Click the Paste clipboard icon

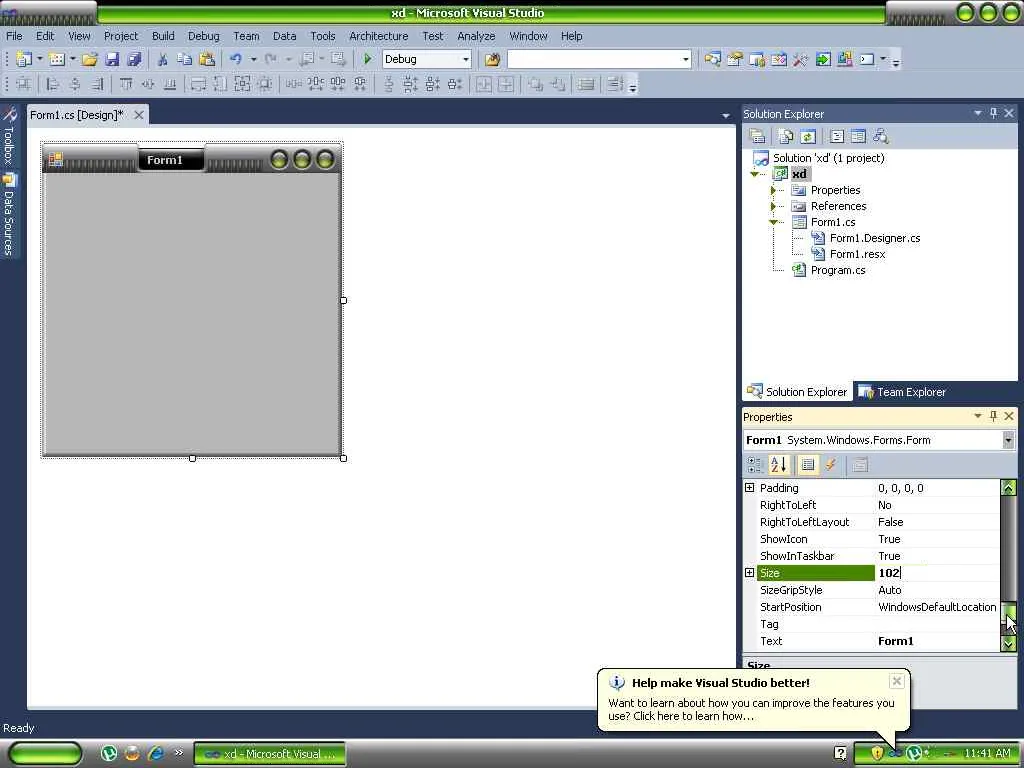pyautogui.click(x=207, y=59)
